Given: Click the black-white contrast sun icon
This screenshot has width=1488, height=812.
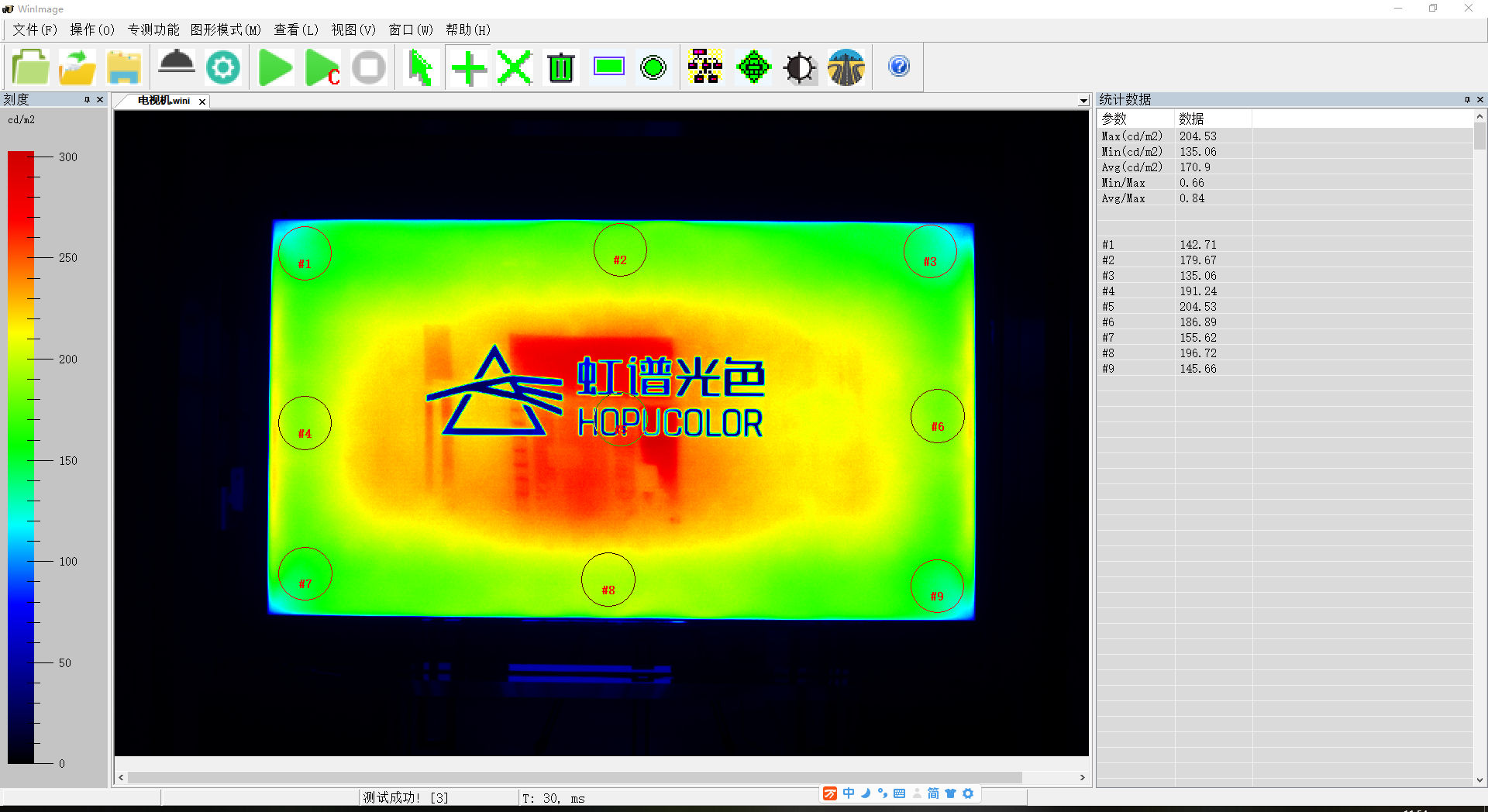Looking at the screenshot, I should [x=800, y=67].
